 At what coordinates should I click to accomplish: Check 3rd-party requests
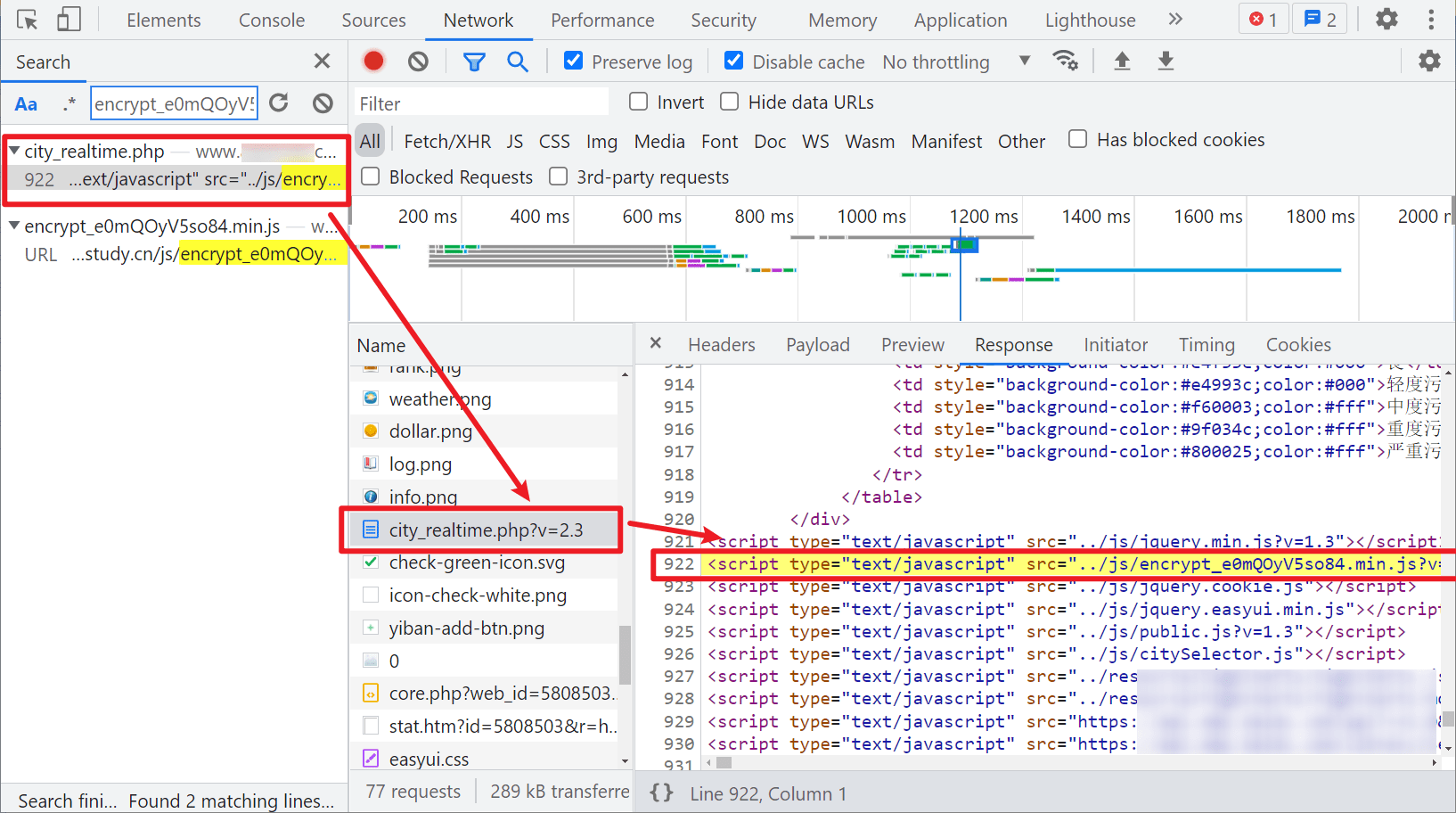[x=558, y=177]
